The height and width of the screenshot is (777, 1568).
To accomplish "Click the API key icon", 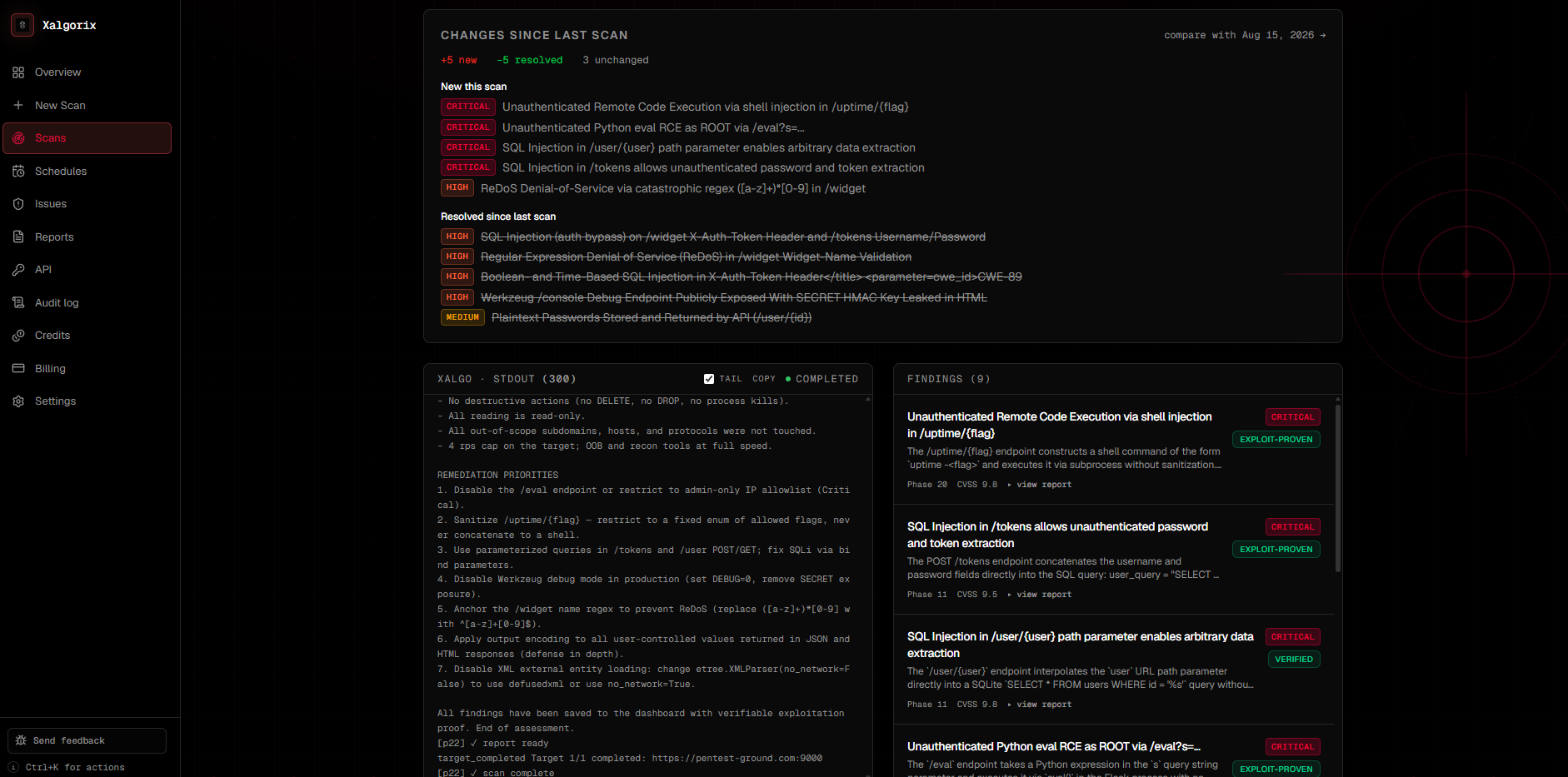I will (x=18, y=270).
